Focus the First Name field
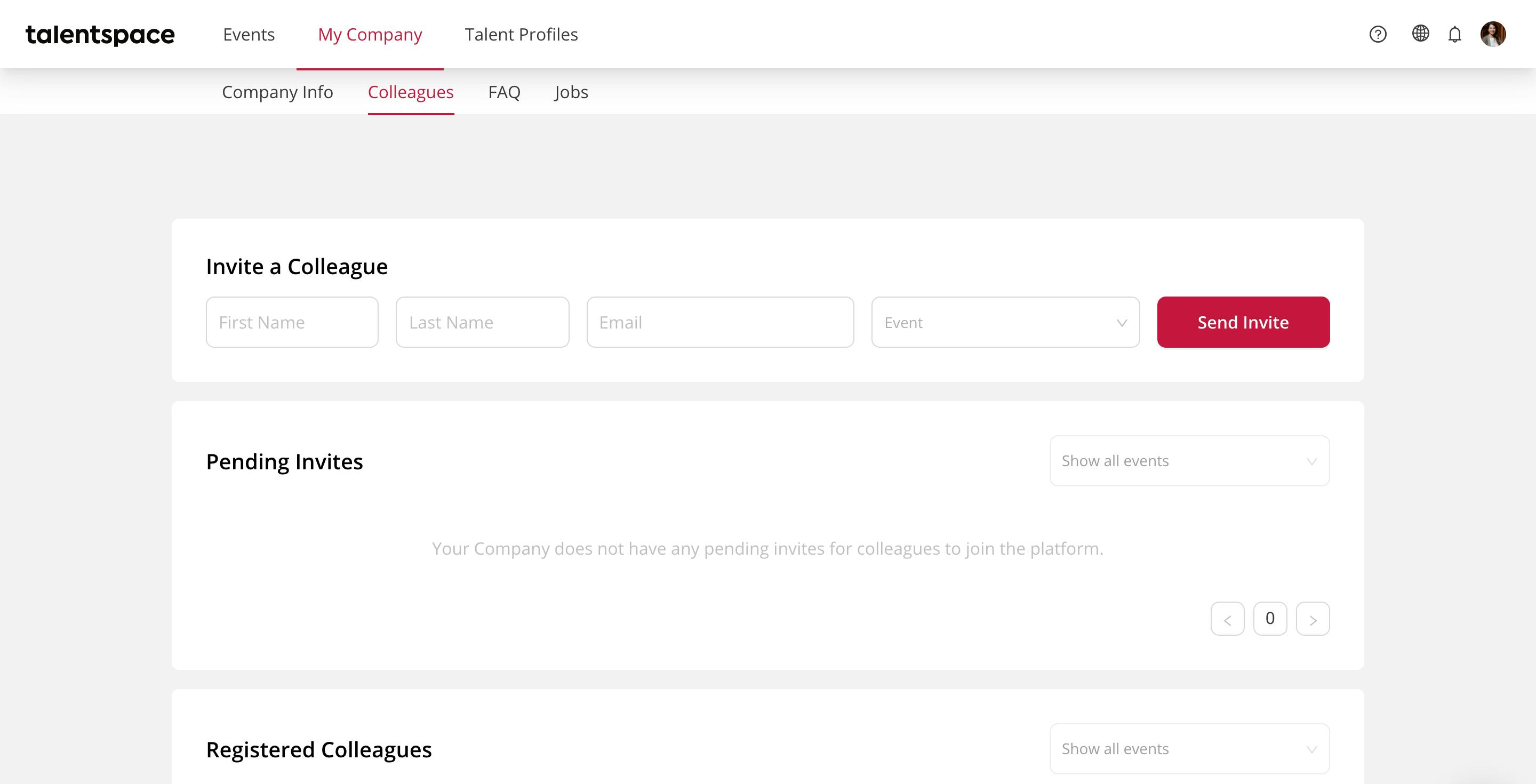Image resolution: width=1536 pixels, height=784 pixels. 292,322
